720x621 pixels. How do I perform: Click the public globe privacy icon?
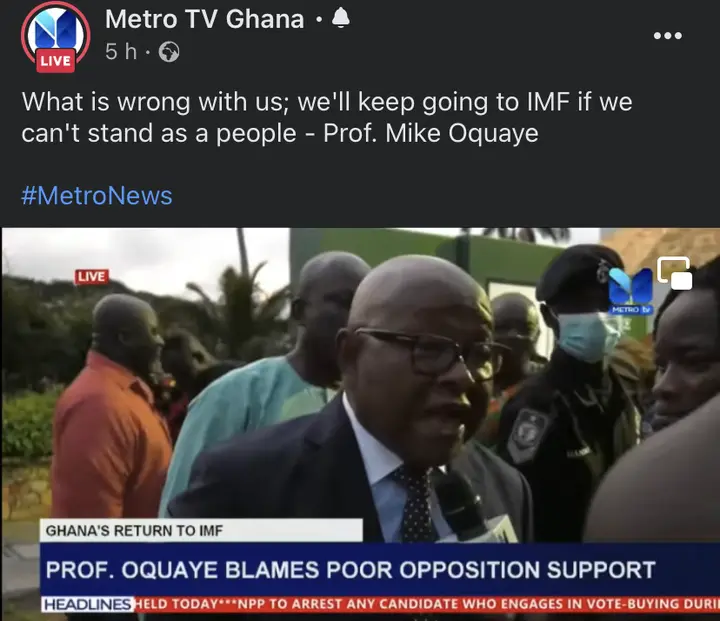pyautogui.click(x=169, y=52)
